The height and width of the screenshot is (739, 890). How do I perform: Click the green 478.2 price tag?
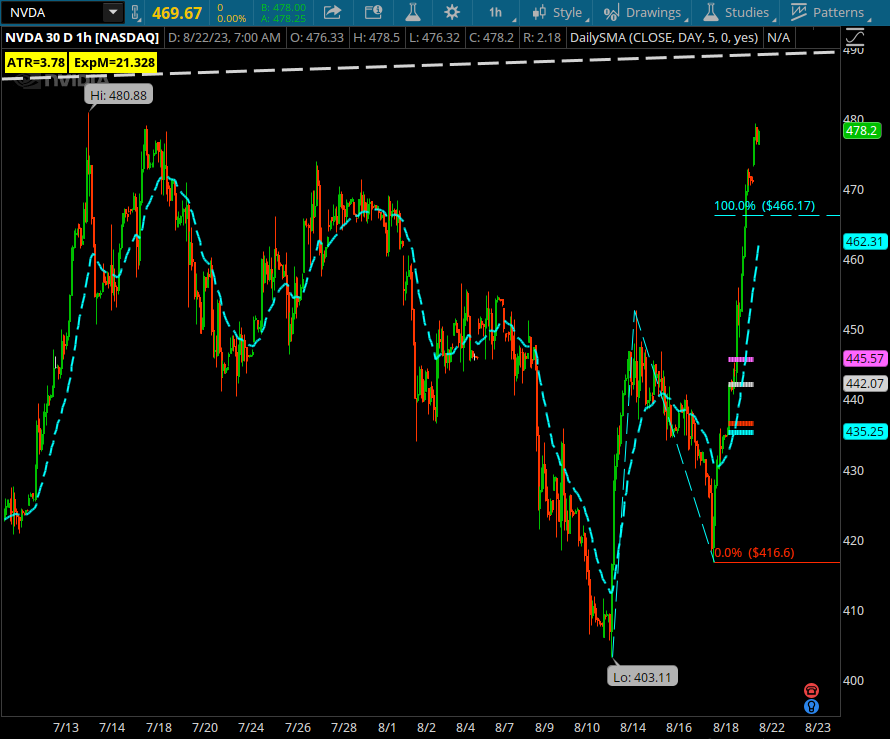862,131
